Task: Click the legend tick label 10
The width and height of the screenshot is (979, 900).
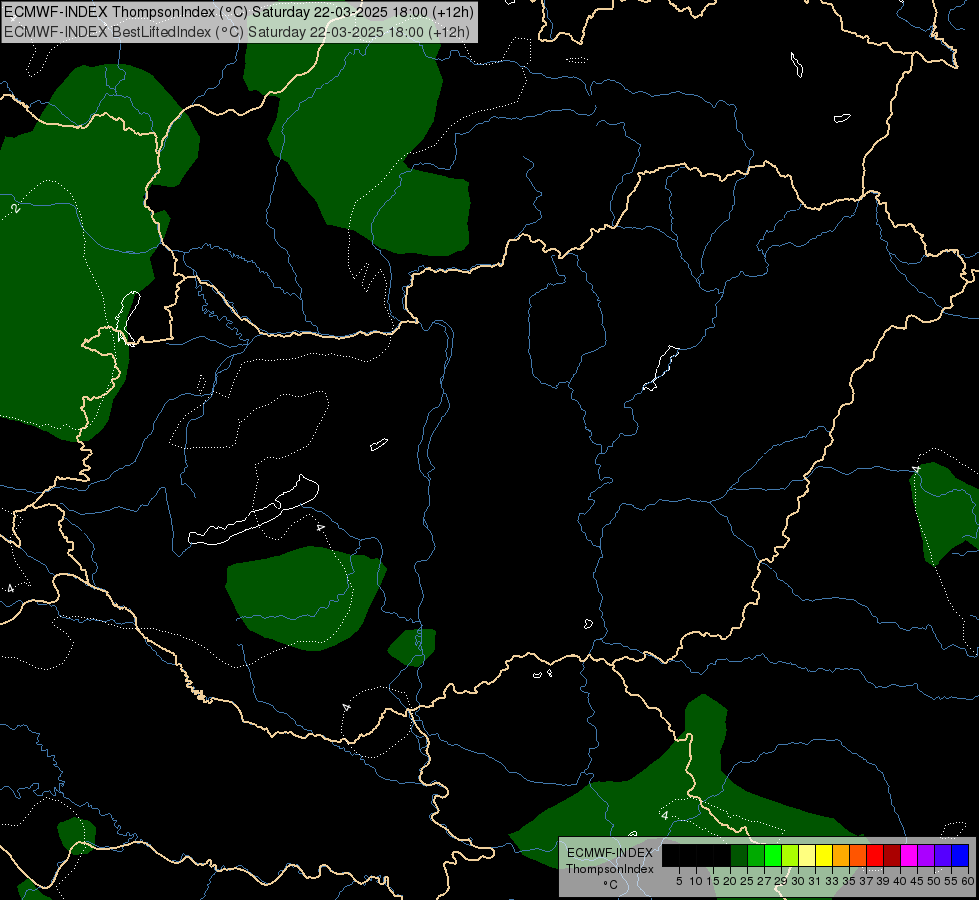Action: click(696, 881)
